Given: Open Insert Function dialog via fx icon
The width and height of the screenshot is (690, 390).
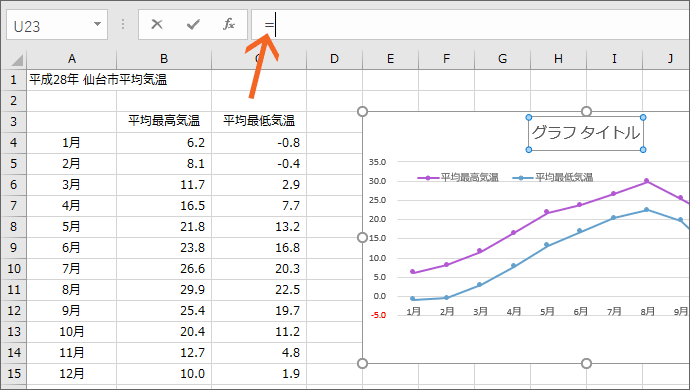Looking at the screenshot, I should [x=229, y=24].
